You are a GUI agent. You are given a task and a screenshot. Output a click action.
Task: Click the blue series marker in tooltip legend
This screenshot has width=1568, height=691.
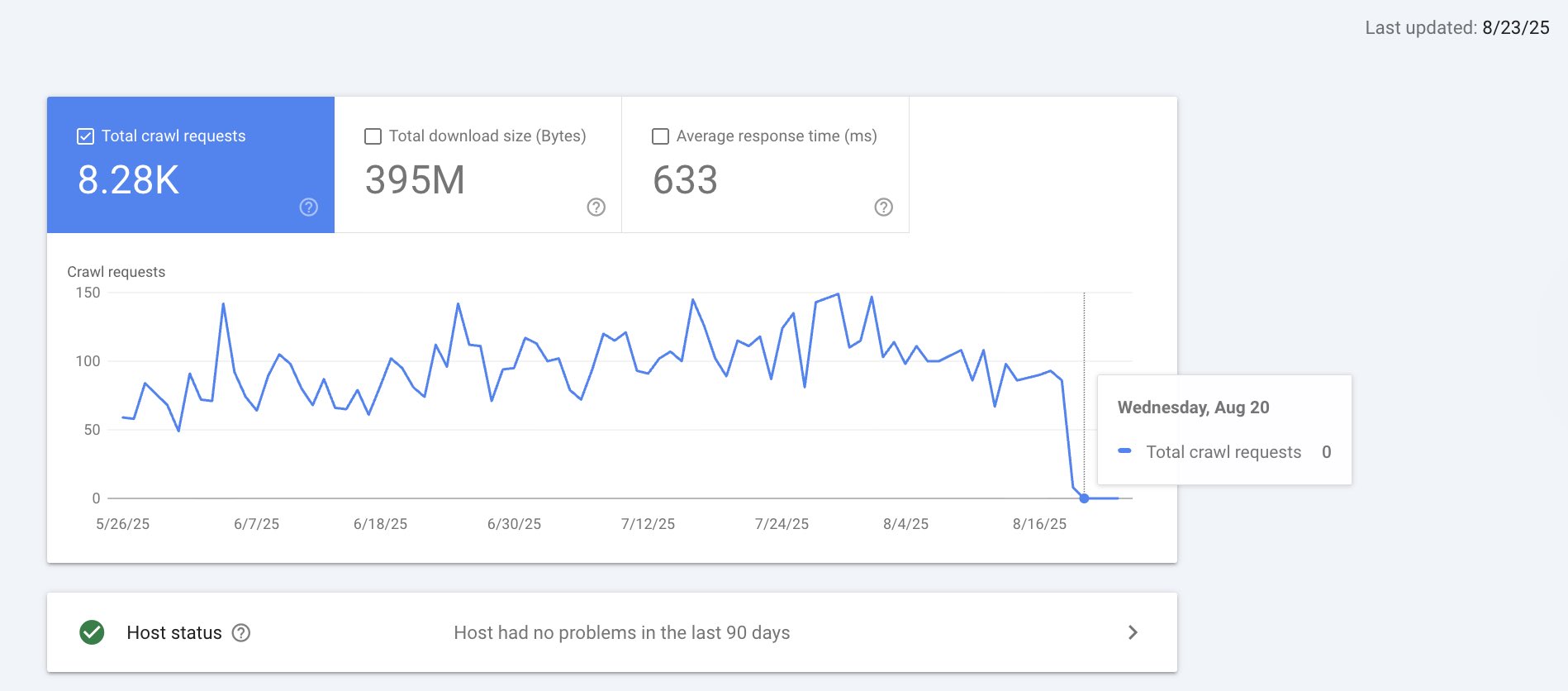click(1124, 451)
